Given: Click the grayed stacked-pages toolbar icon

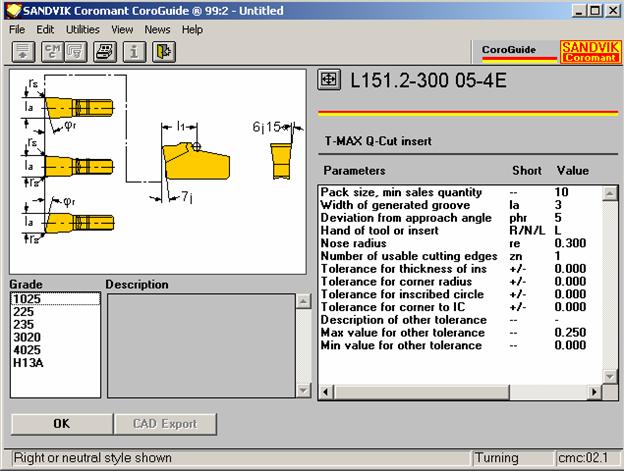Looking at the screenshot, I should [x=76, y=52].
